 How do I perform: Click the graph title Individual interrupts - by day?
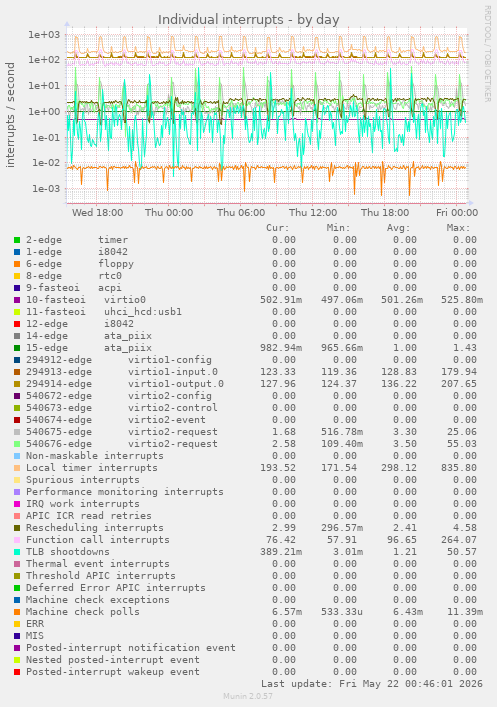click(x=248, y=20)
